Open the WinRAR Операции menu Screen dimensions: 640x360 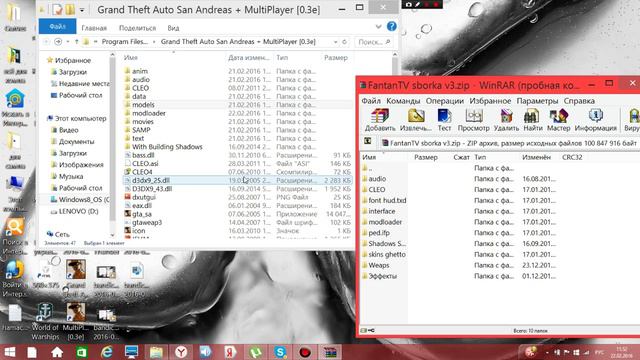pos(444,101)
